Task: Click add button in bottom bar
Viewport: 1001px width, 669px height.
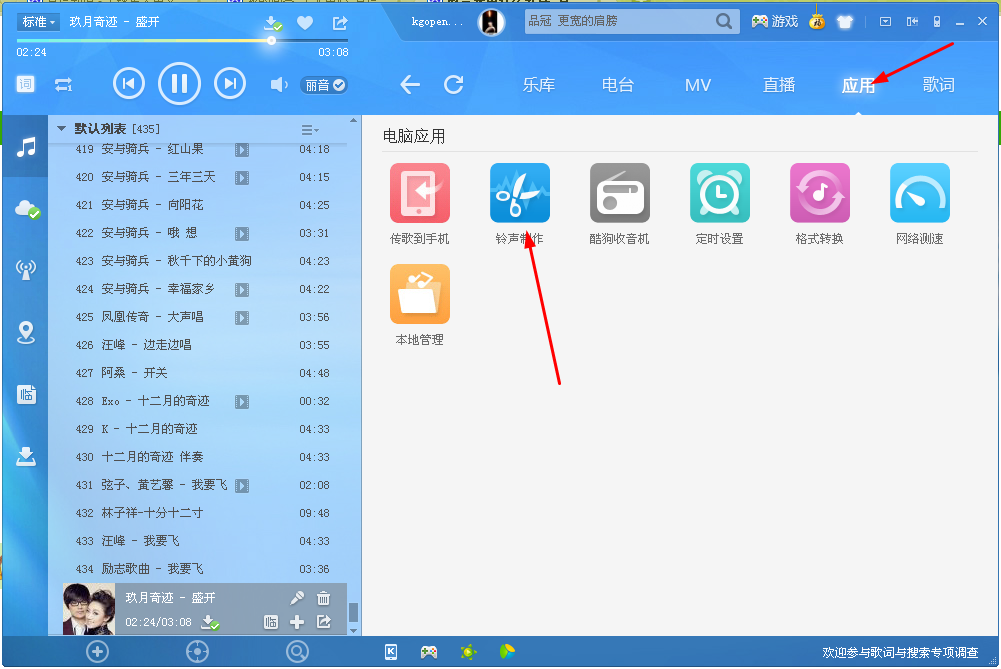Action: 98,652
